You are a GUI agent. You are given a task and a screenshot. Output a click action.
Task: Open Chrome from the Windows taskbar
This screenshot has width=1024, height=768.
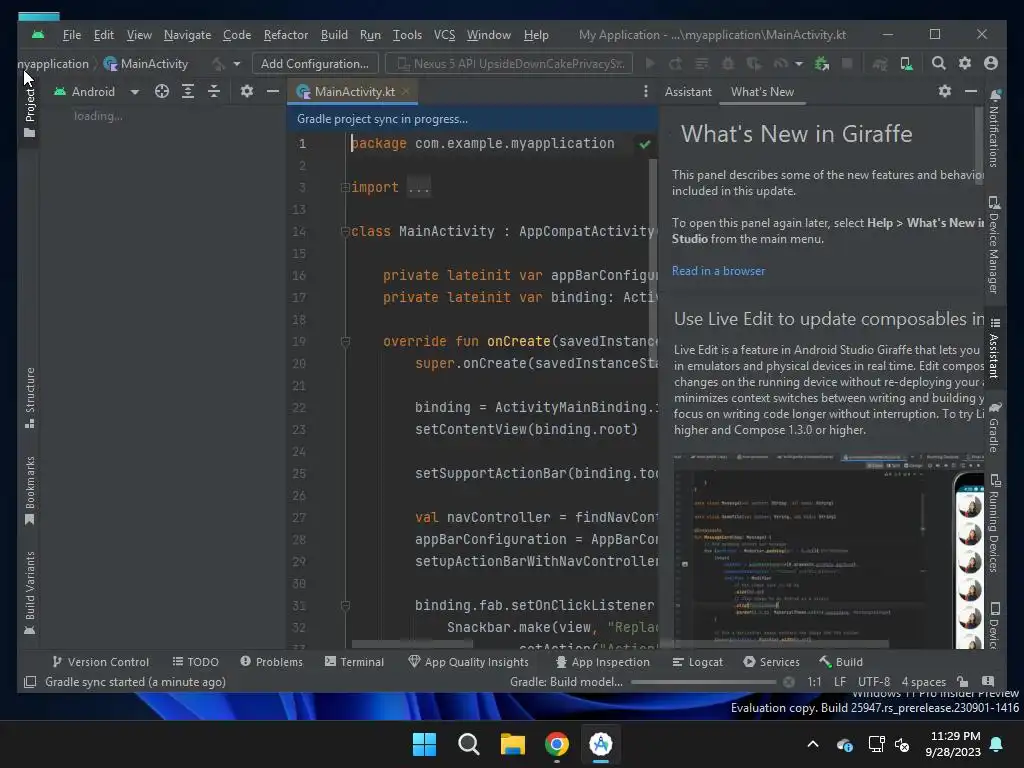coord(556,744)
